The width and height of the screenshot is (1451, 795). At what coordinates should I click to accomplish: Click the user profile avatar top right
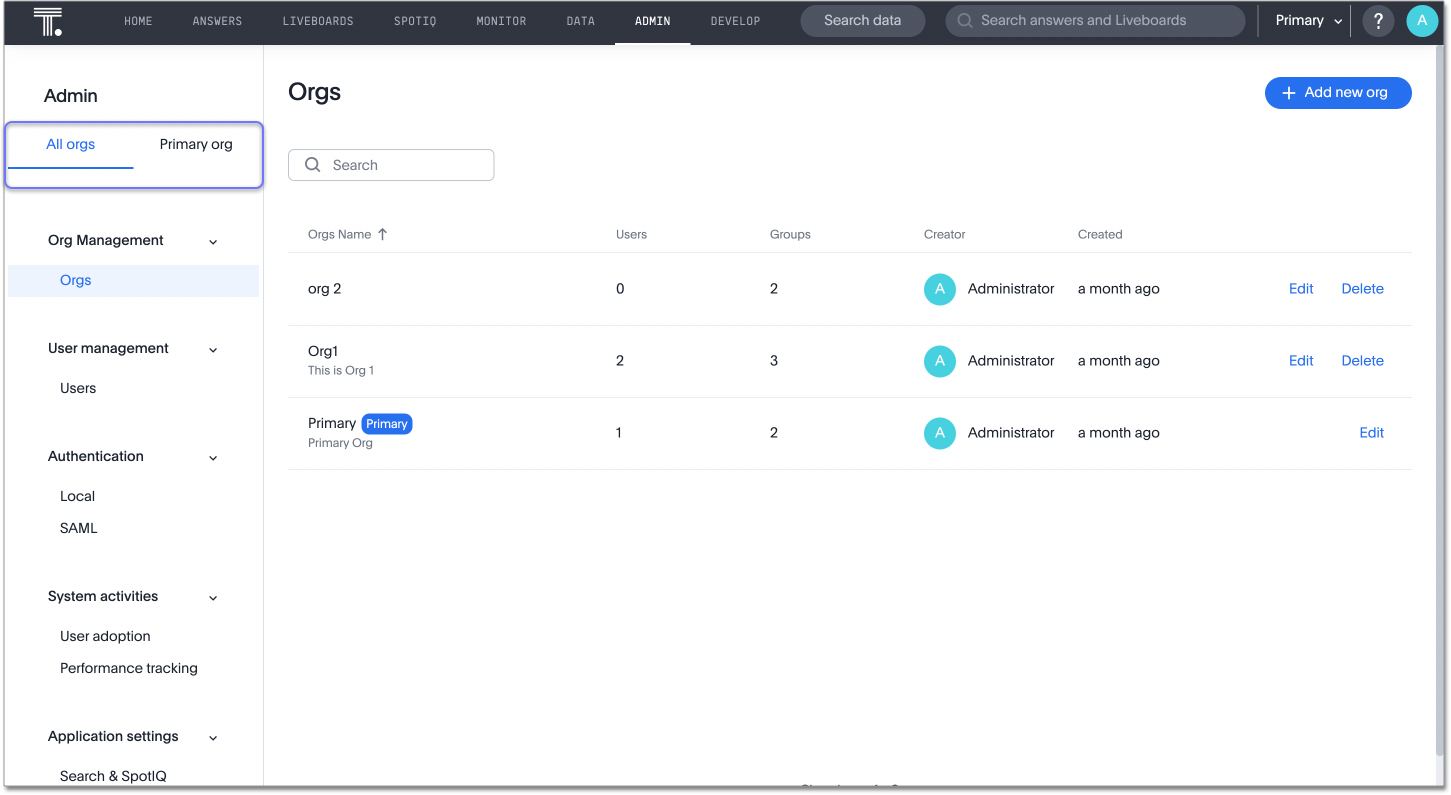(1422, 20)
